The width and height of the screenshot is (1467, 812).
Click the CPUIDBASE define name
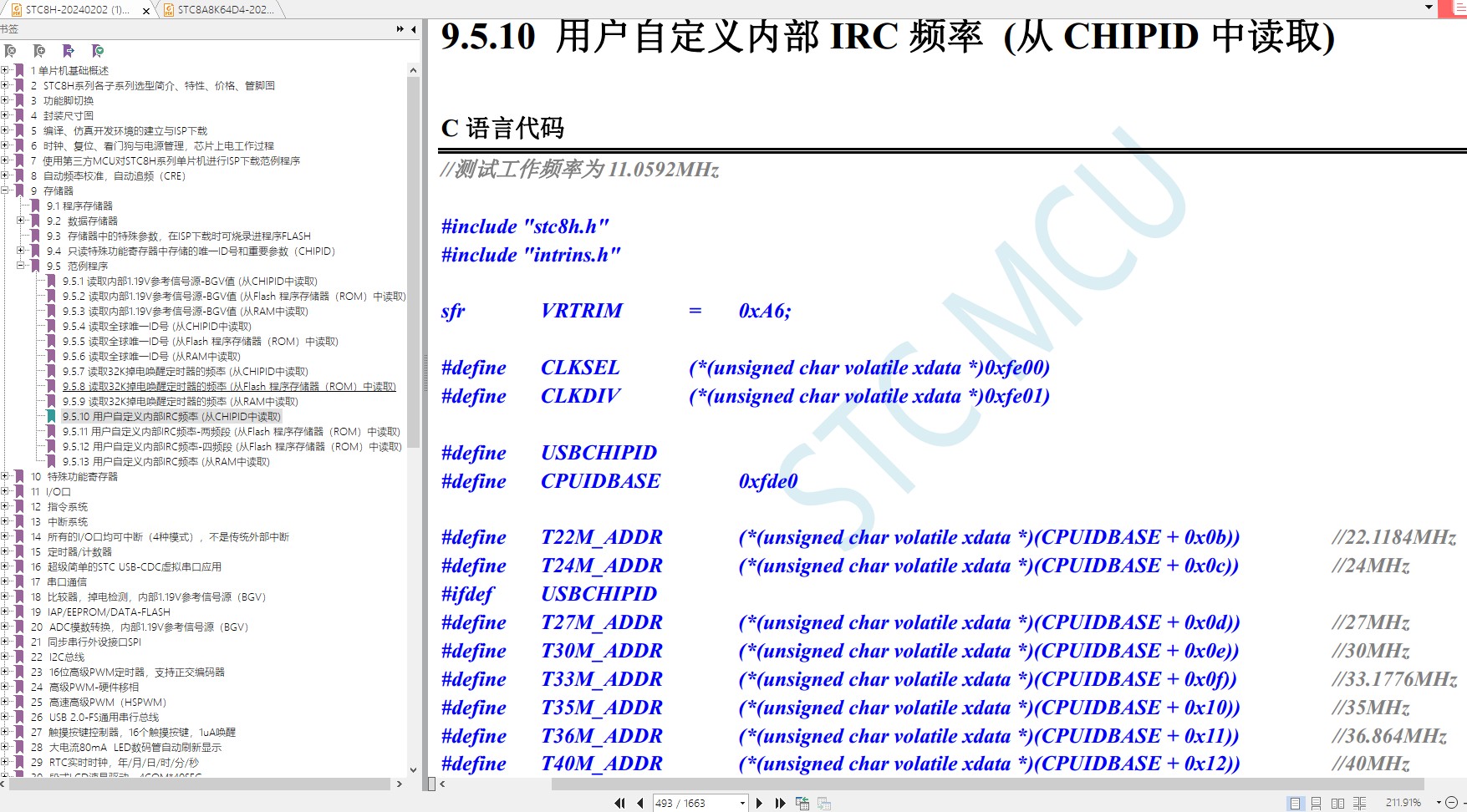600,481
